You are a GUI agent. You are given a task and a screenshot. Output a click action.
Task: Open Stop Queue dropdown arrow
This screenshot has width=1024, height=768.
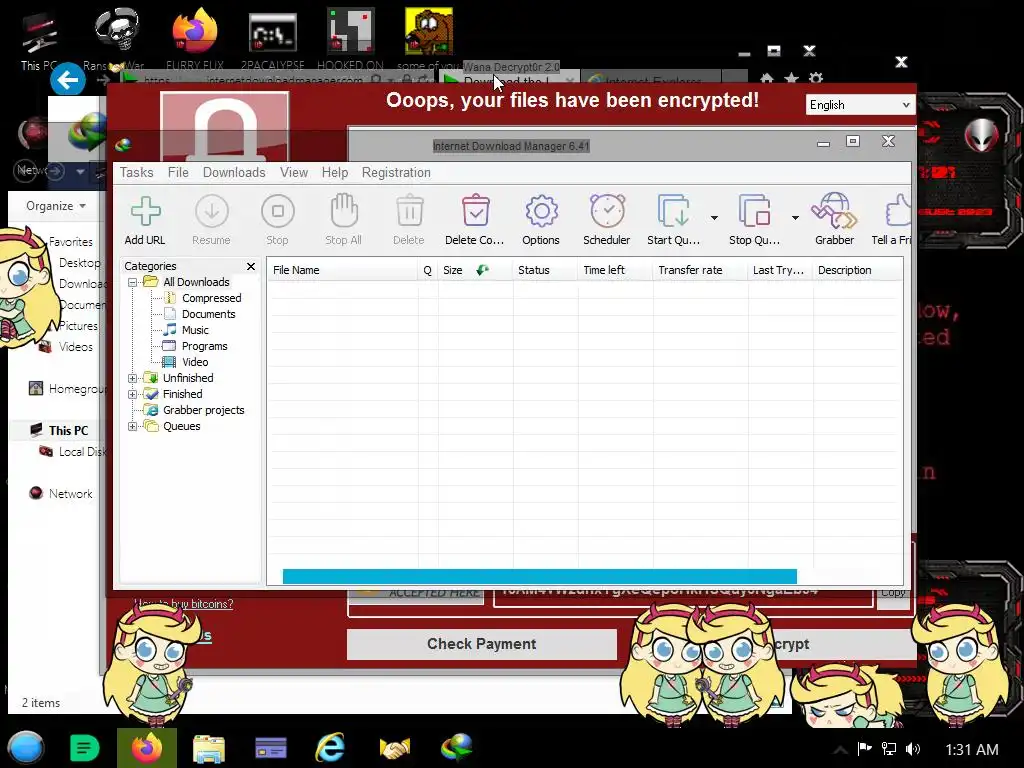tap(795, 217)
